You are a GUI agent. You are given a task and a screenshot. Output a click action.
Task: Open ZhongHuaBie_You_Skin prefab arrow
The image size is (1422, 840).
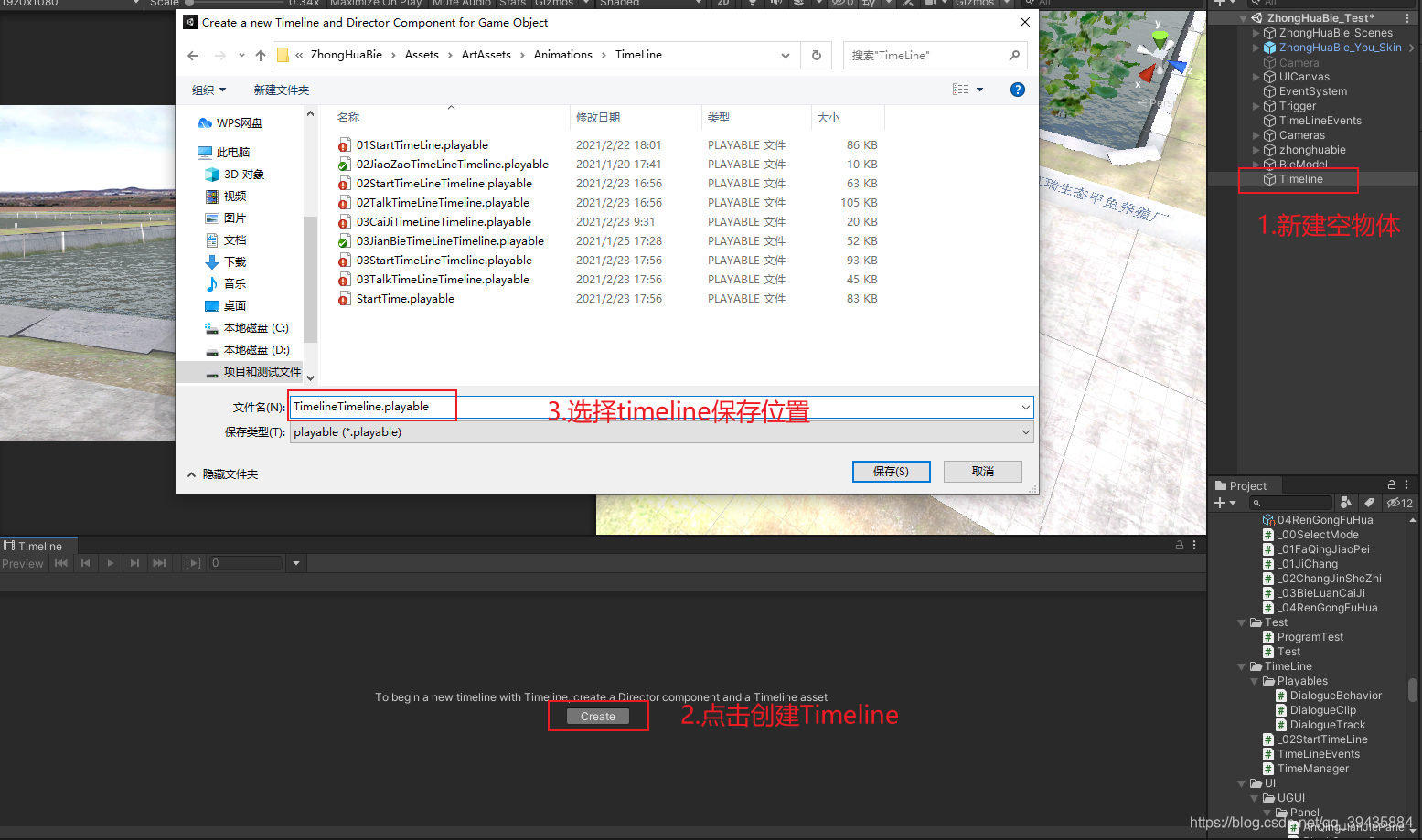point(1412,48)
